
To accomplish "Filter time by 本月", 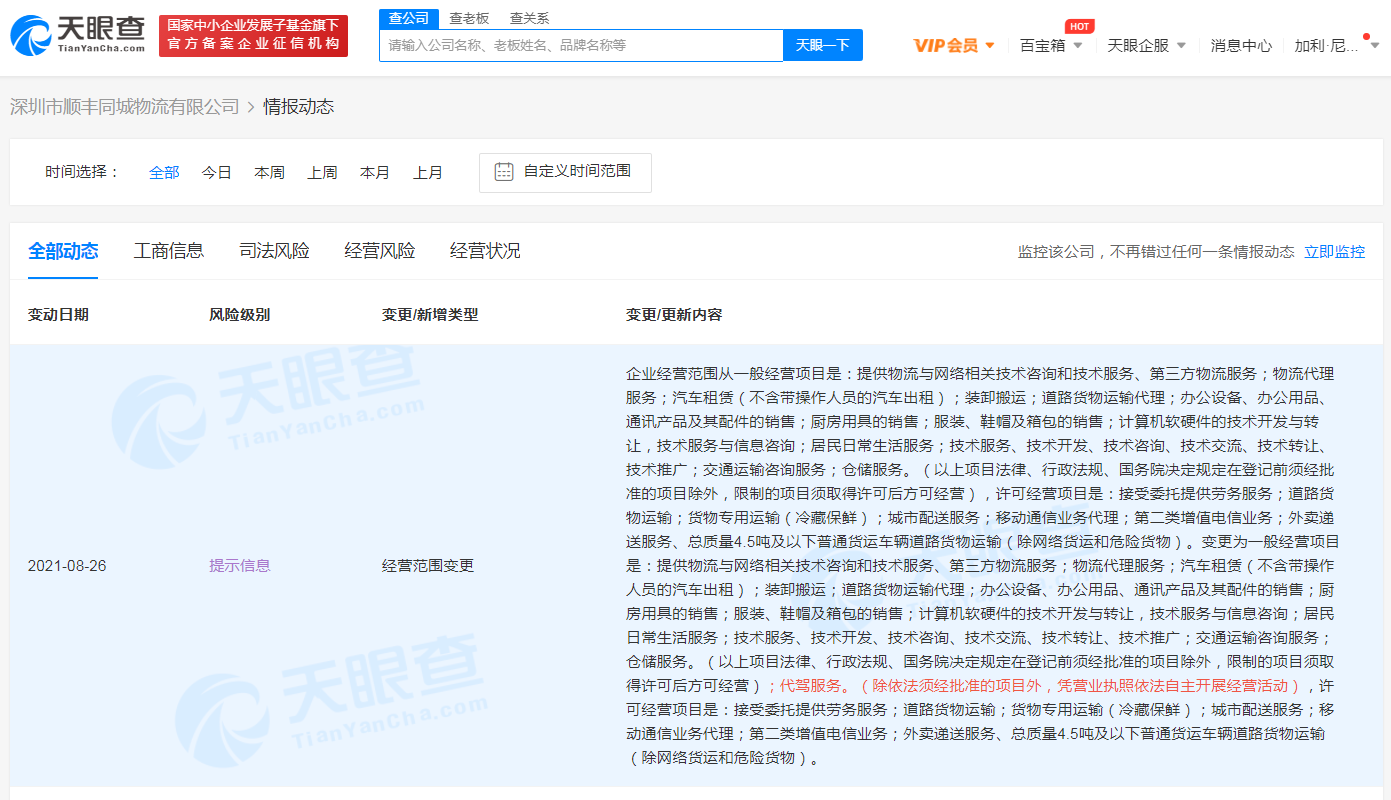I will 375,172.
